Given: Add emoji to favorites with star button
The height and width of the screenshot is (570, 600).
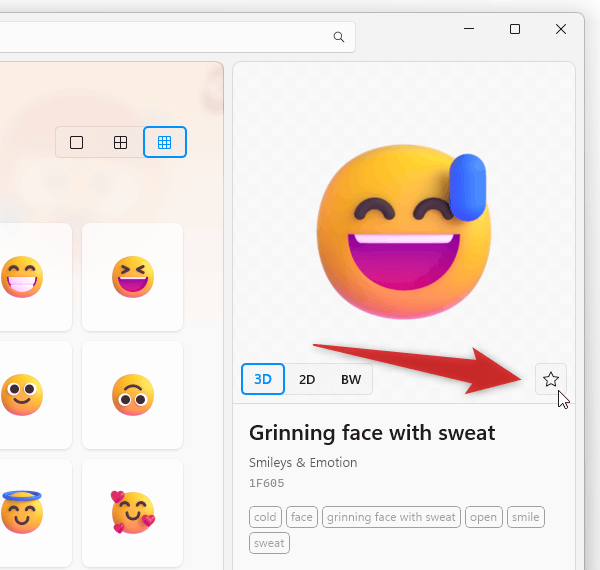Looking at the screenshot, I should pyautogui.click(x=551, y=379).
